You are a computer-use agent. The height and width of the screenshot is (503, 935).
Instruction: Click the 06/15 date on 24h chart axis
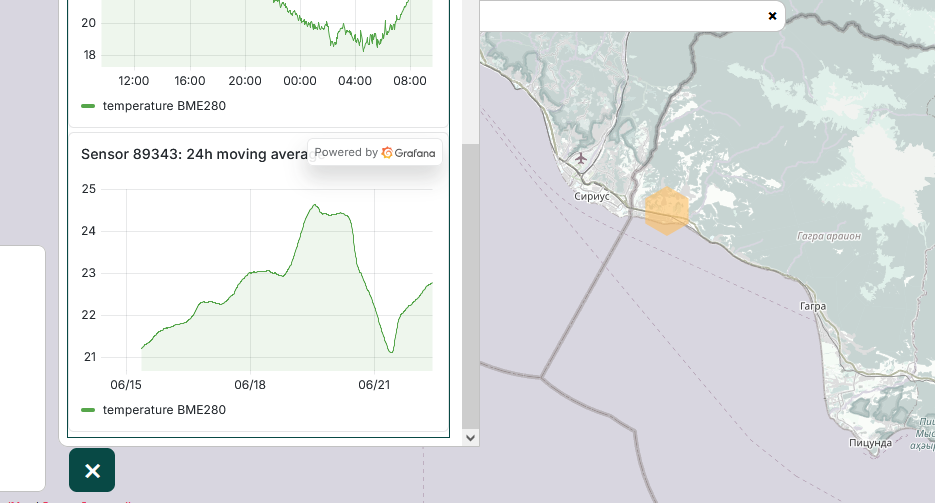click(x=126, y=384)
